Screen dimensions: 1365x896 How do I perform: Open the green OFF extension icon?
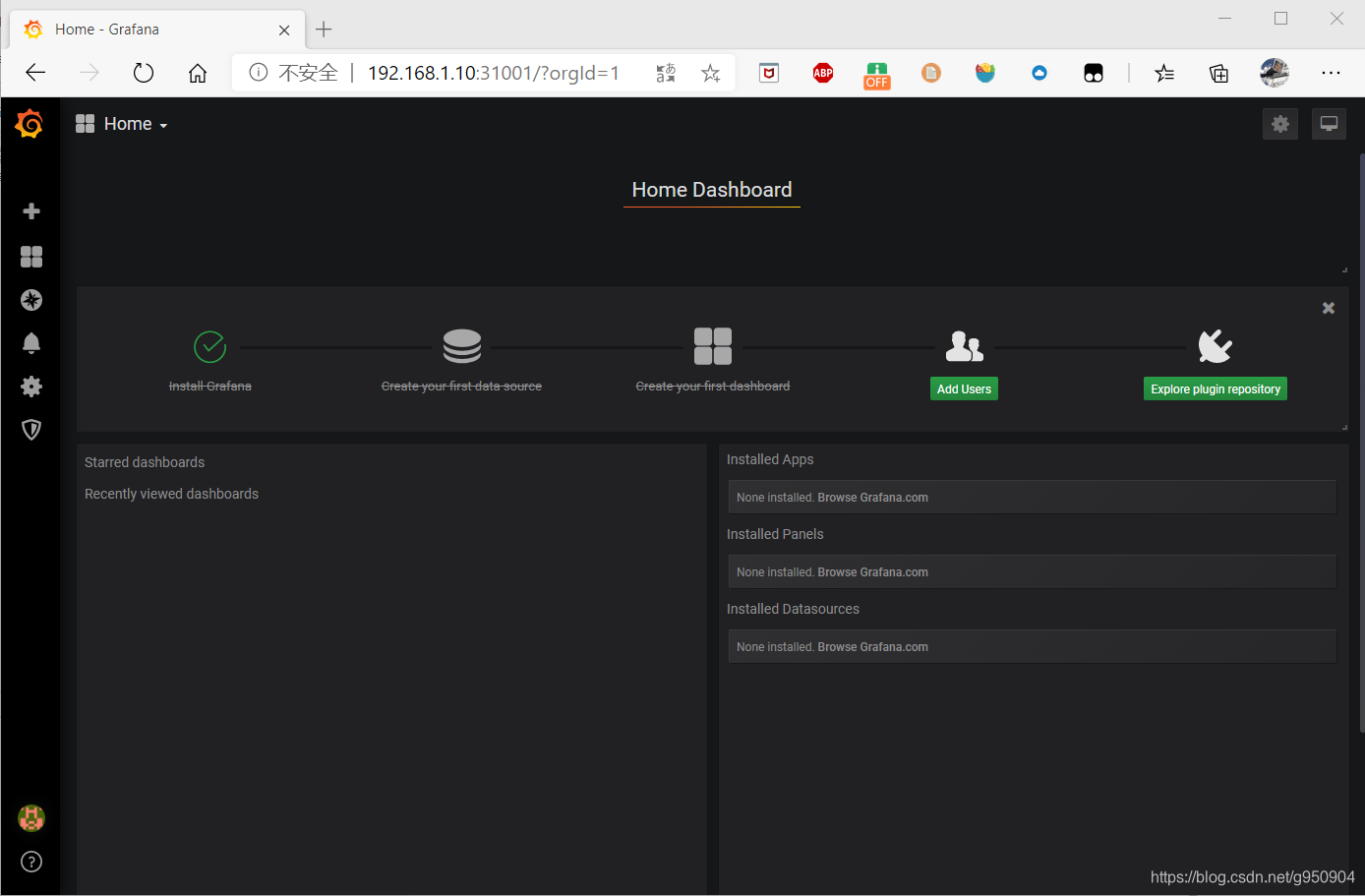coord(877,75)
